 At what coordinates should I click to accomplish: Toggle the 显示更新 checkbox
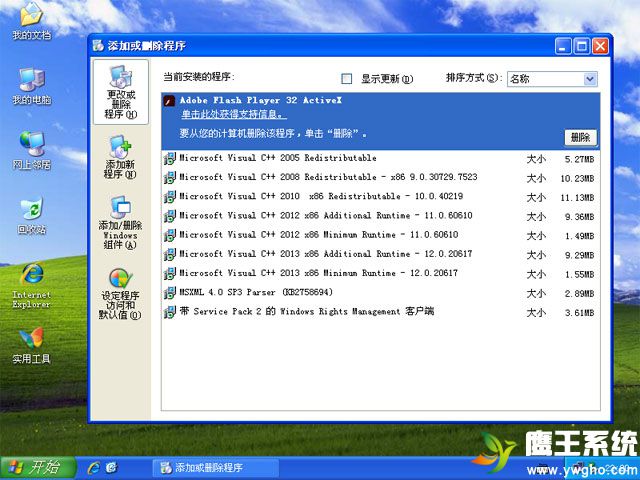[x=347, y=78]
